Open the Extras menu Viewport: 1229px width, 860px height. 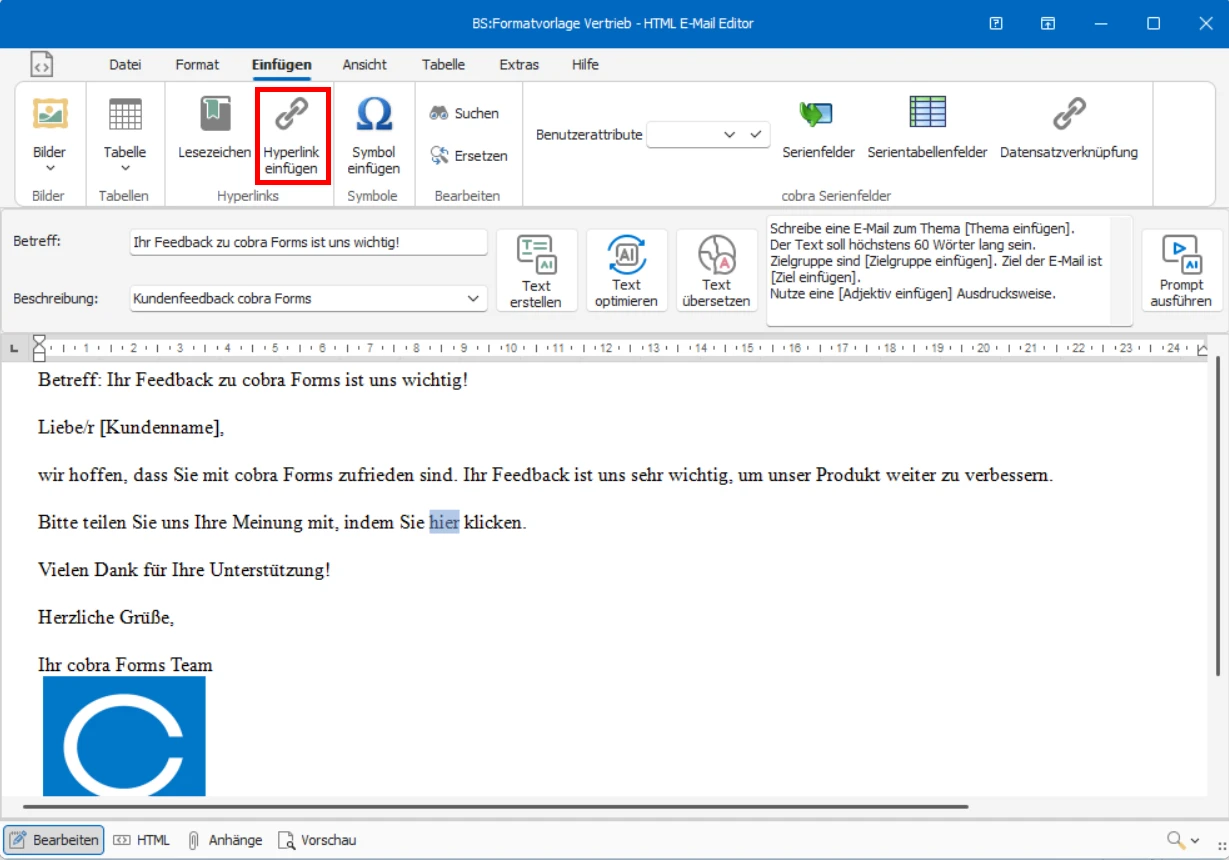[x=519, y=64]
